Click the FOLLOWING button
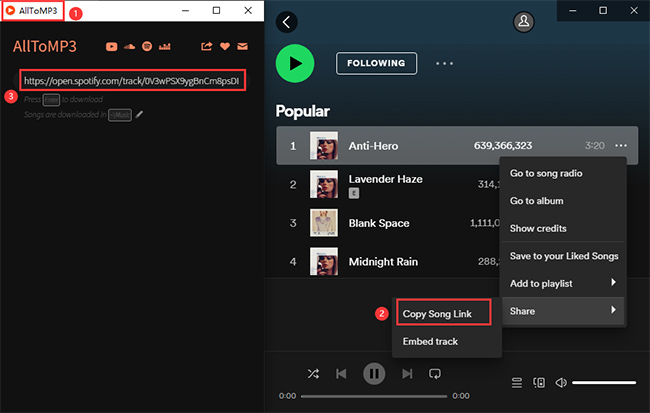Viewport: 650px width, 413px height. click(x=376, y=63)
